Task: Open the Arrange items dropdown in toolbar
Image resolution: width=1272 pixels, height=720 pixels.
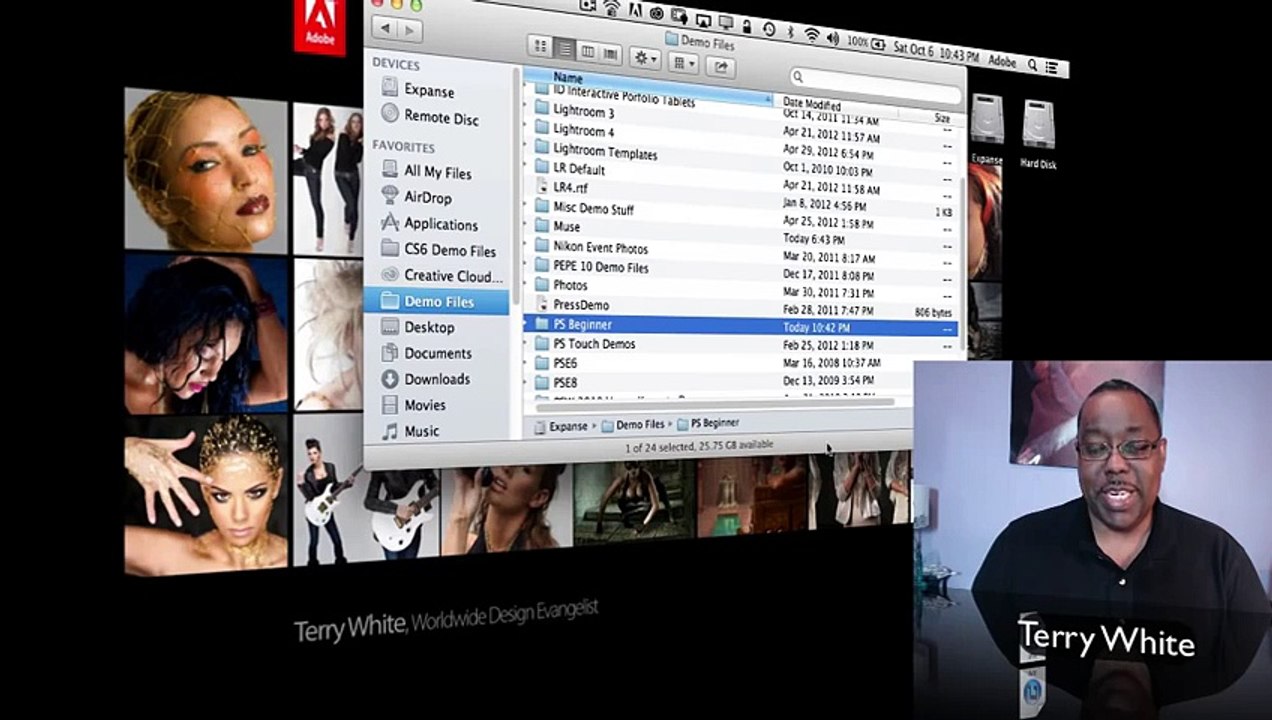Action: tap(683, 63)
